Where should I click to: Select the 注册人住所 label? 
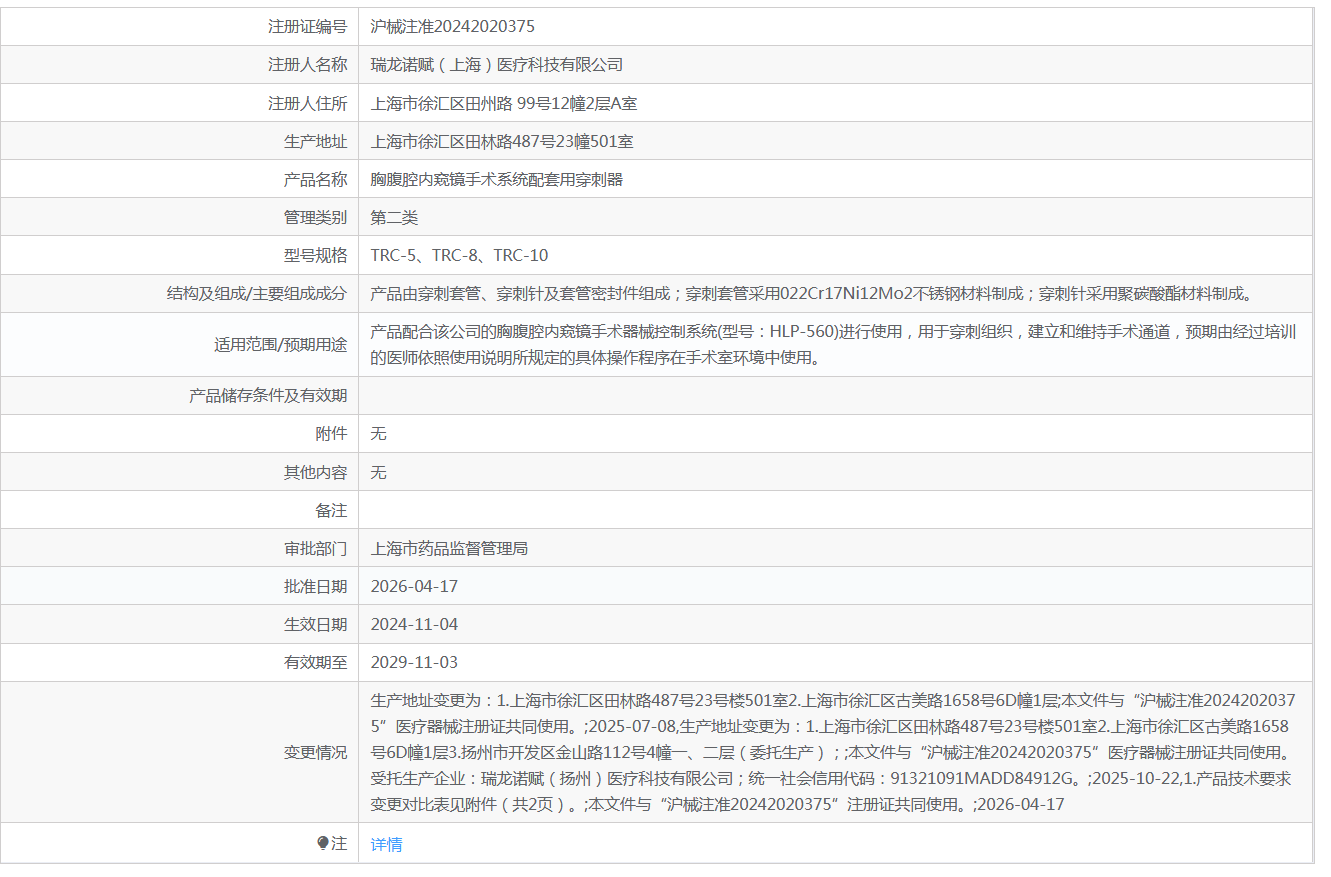click(308, 103)
